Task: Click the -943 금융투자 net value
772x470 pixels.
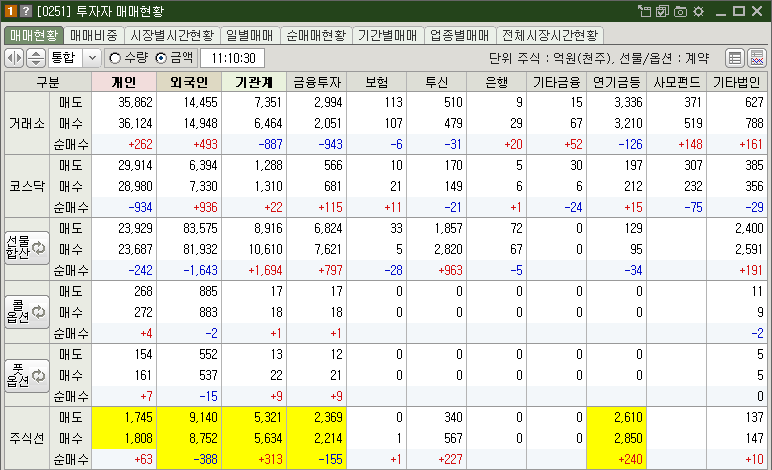Action: point(330,144)
